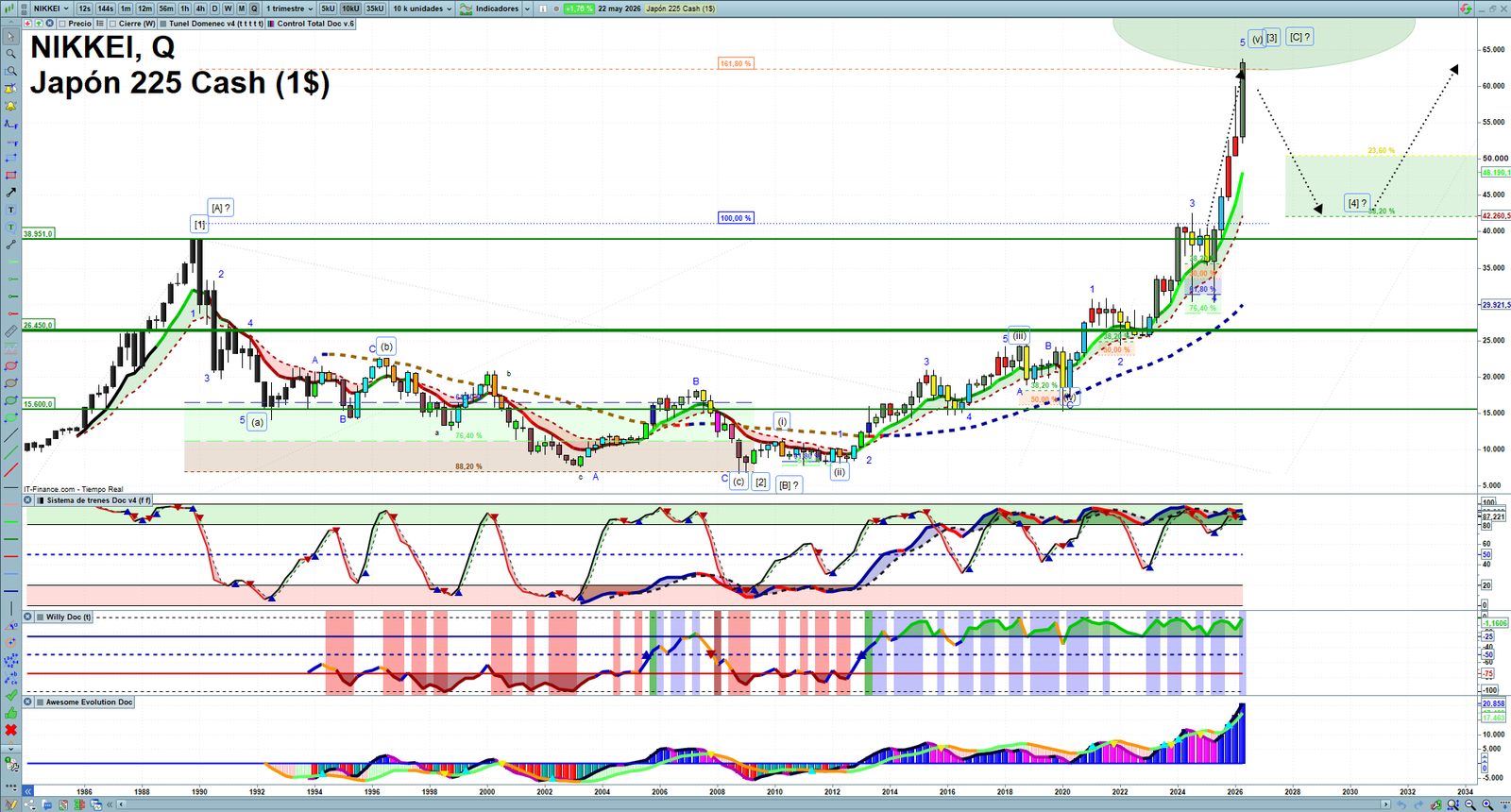Remove the Awesome Evolution Doc panel
Viewport: 1511px width, 812px height.
[28, 702]
